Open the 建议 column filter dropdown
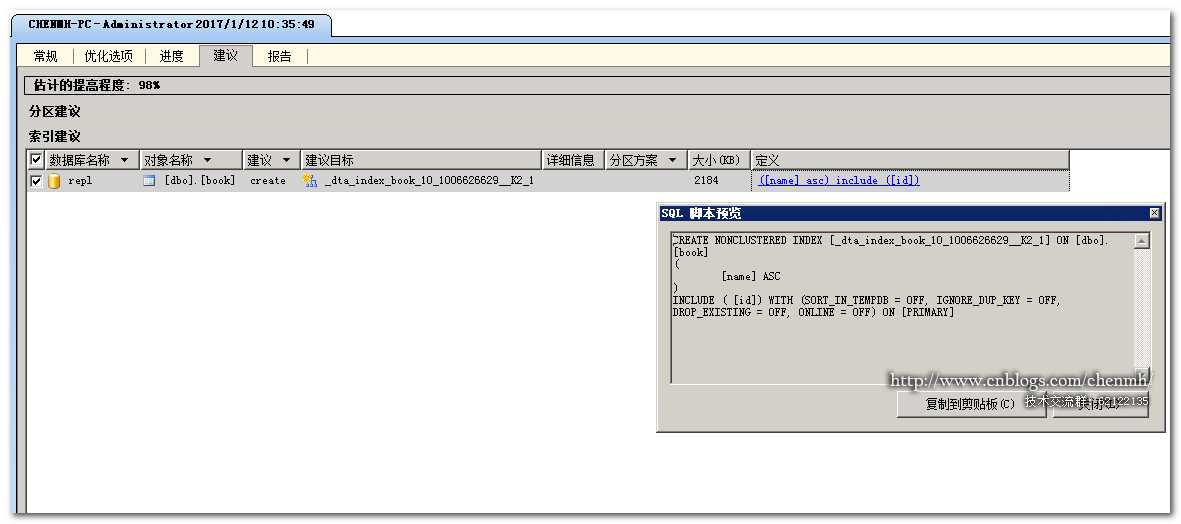 (x=286, y=160)
